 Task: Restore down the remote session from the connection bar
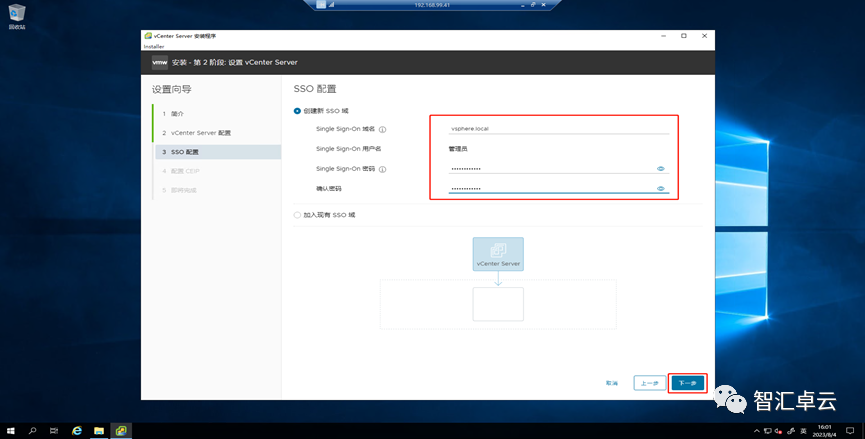[533, 5]
